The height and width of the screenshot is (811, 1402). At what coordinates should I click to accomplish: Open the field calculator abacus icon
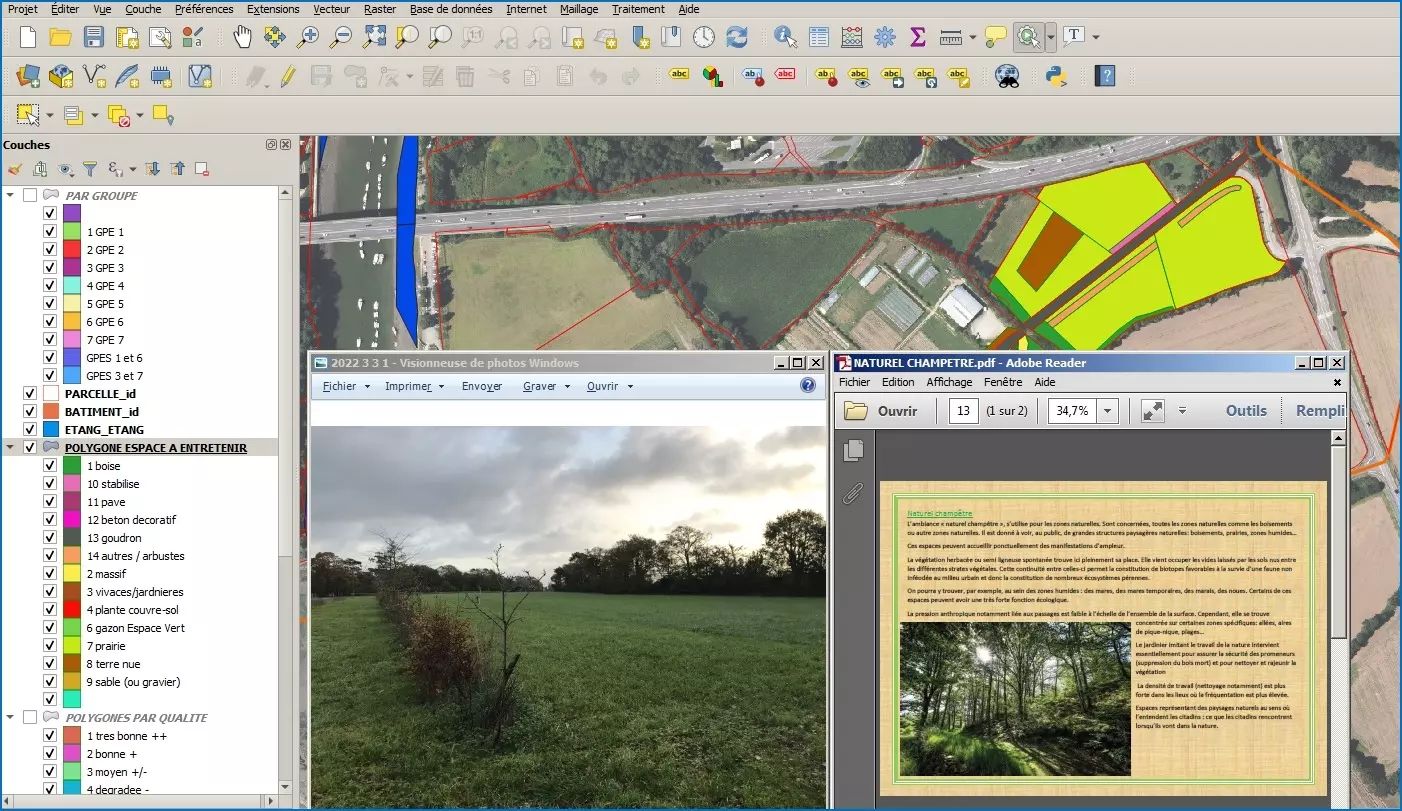click(x=852, y=37)
